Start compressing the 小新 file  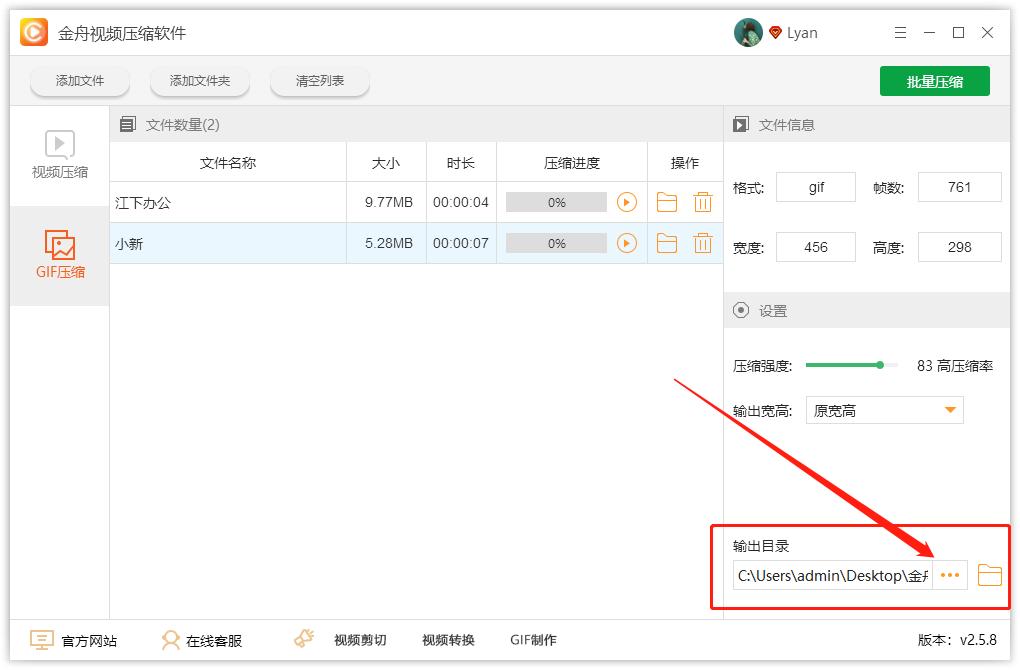(629, 242)
